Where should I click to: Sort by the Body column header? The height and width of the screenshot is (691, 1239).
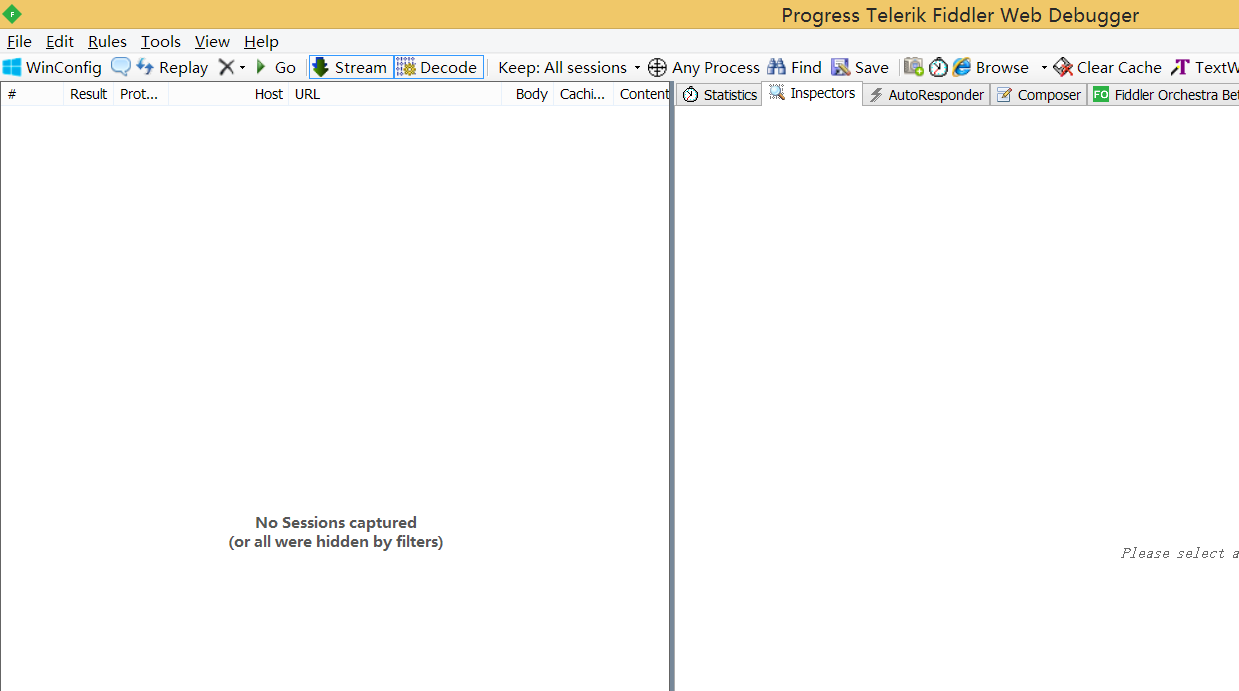point(528,94)
